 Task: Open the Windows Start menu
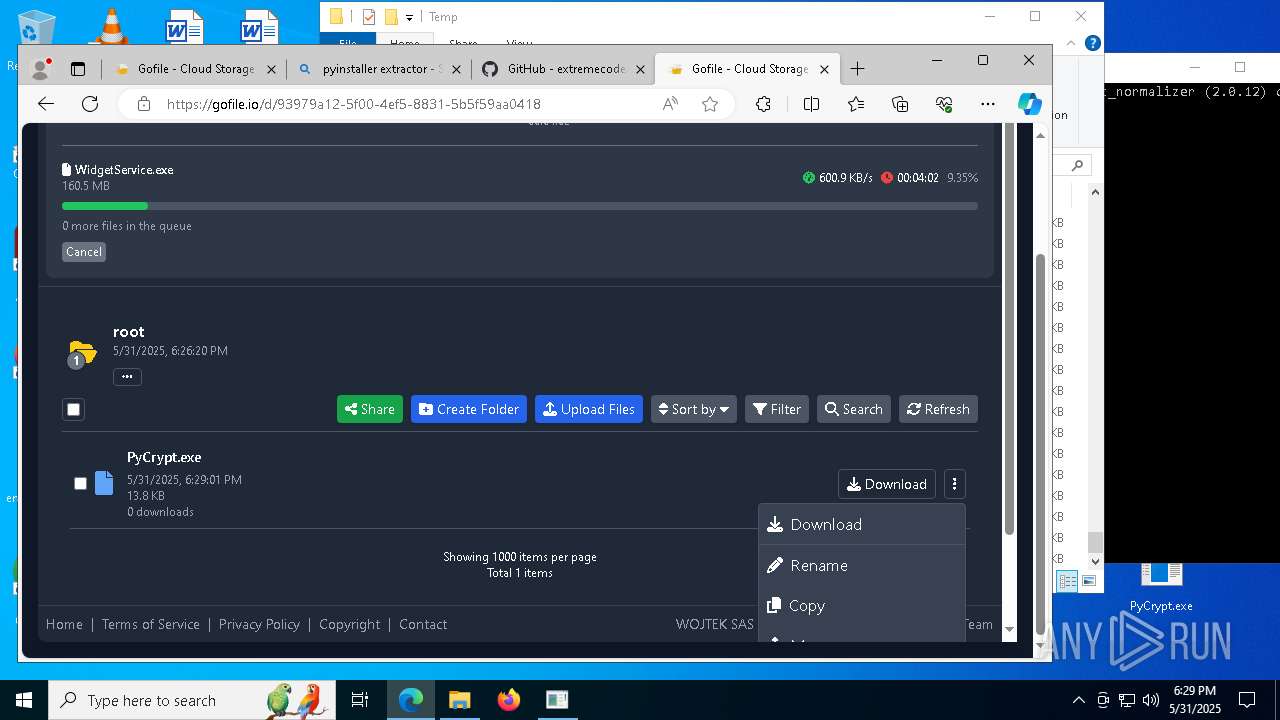pos(24,700)
